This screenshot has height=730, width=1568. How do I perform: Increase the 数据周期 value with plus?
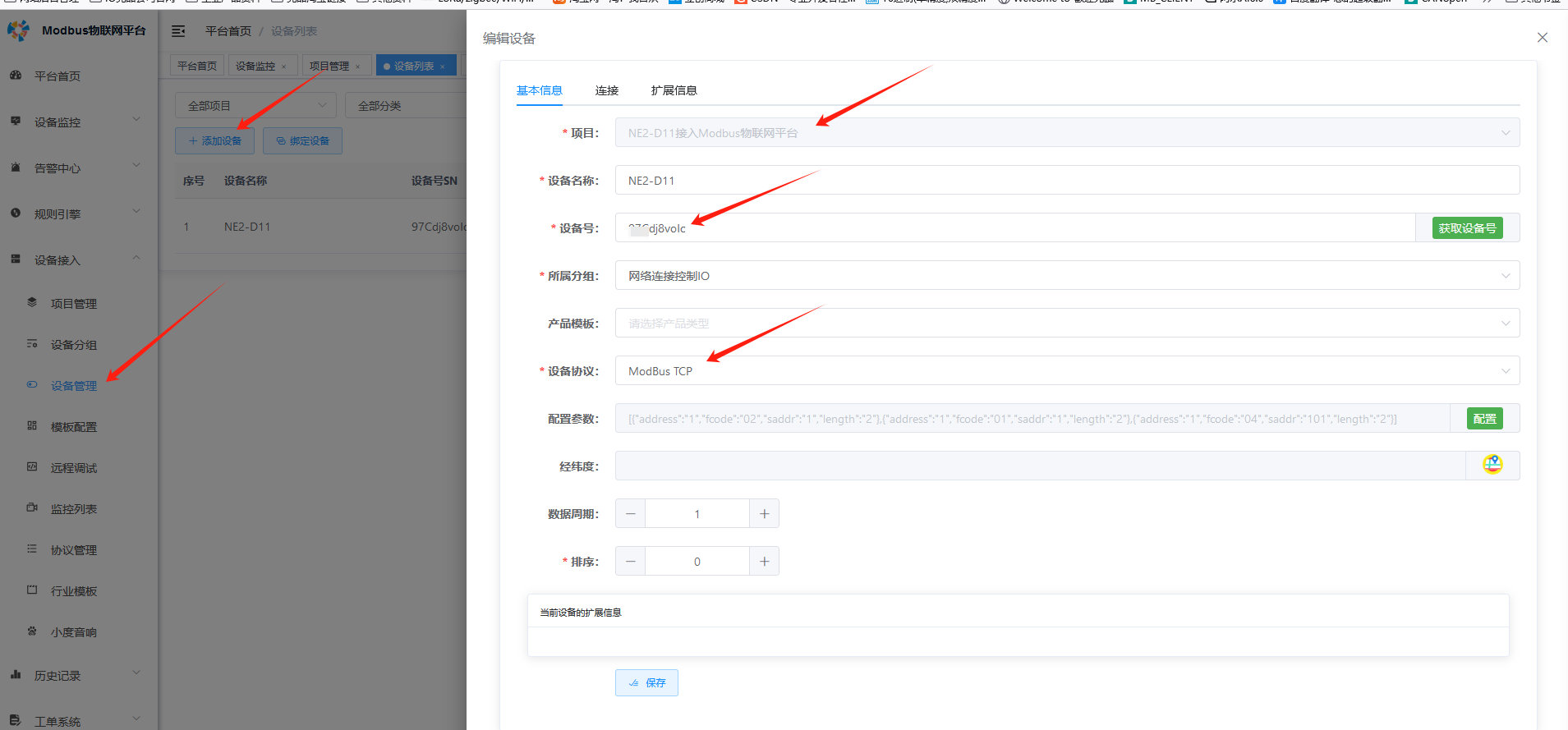coord(764,514)
